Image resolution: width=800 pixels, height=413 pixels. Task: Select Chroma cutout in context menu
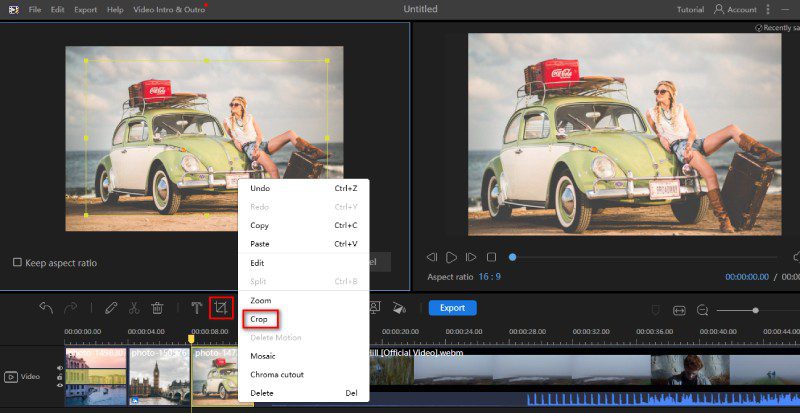277,374
